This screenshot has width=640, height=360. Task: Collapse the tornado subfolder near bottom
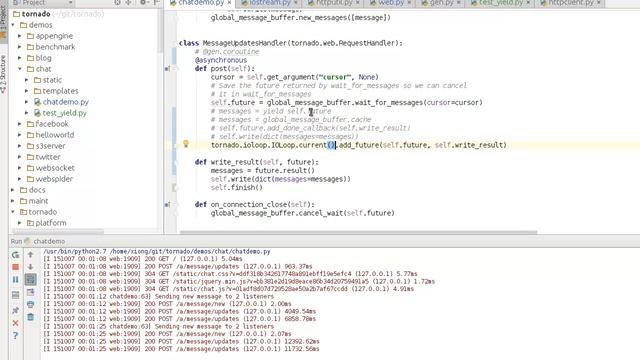pos(13,212)
